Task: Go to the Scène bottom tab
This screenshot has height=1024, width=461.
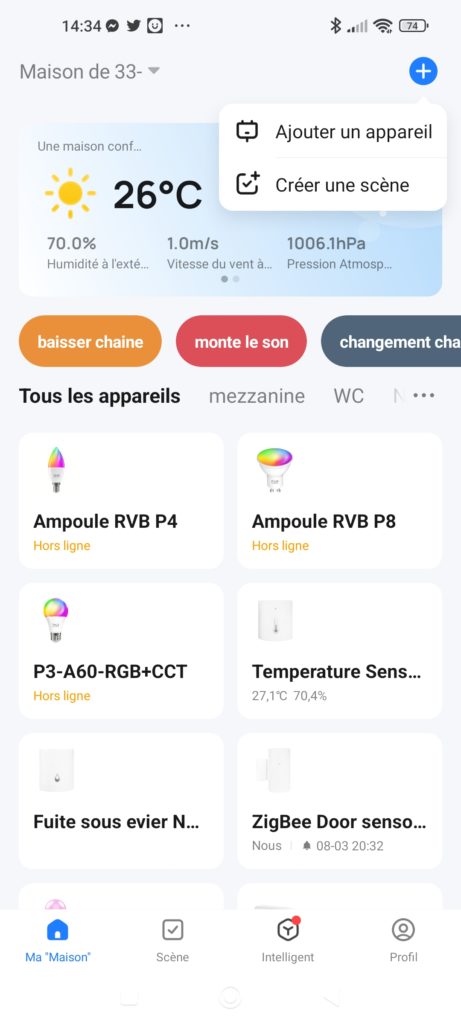Action: pyautogui.click(x=172, y=940)
